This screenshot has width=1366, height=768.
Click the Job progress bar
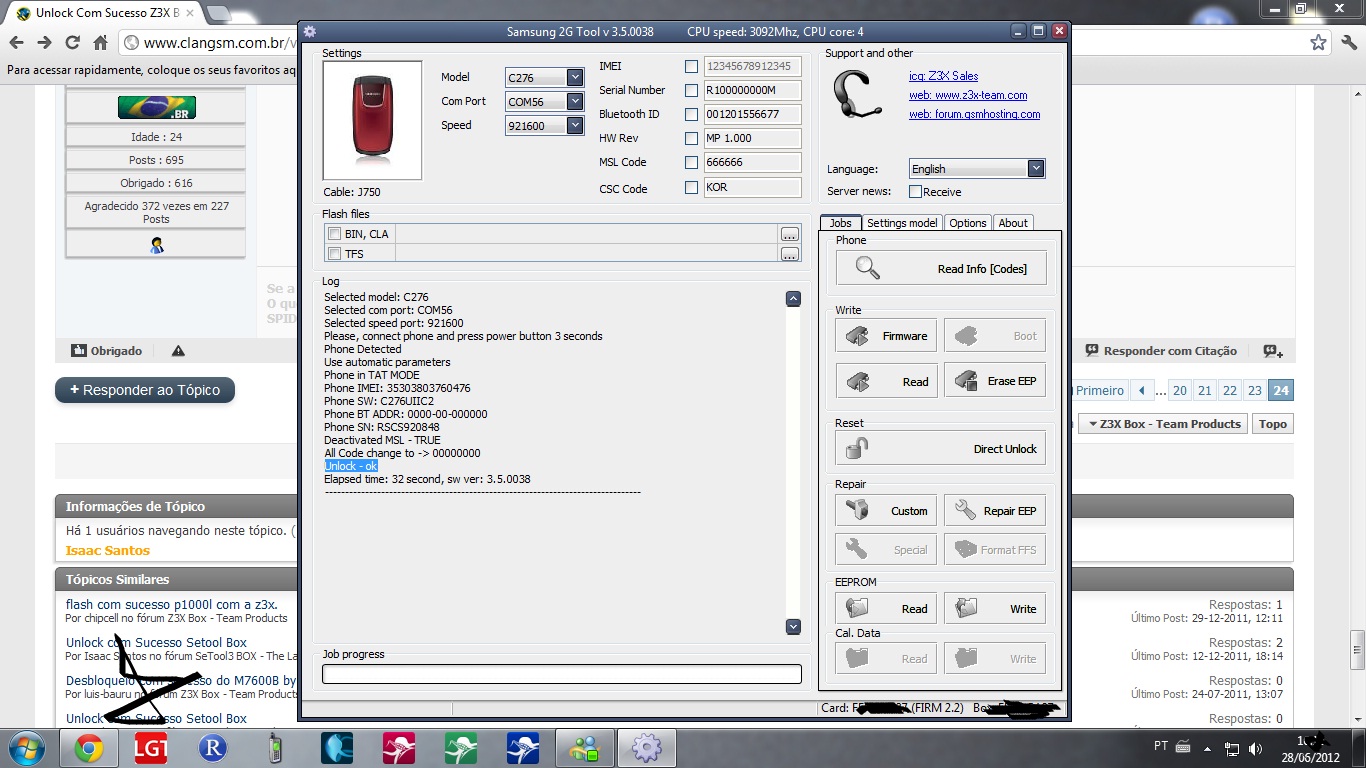pos(562,674)
